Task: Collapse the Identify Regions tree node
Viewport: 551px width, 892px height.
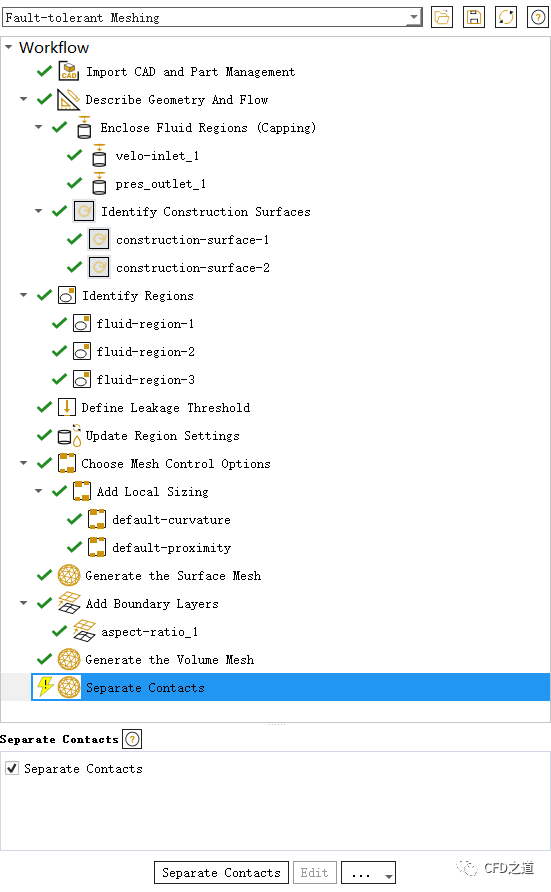Action: tap(23, 295)
